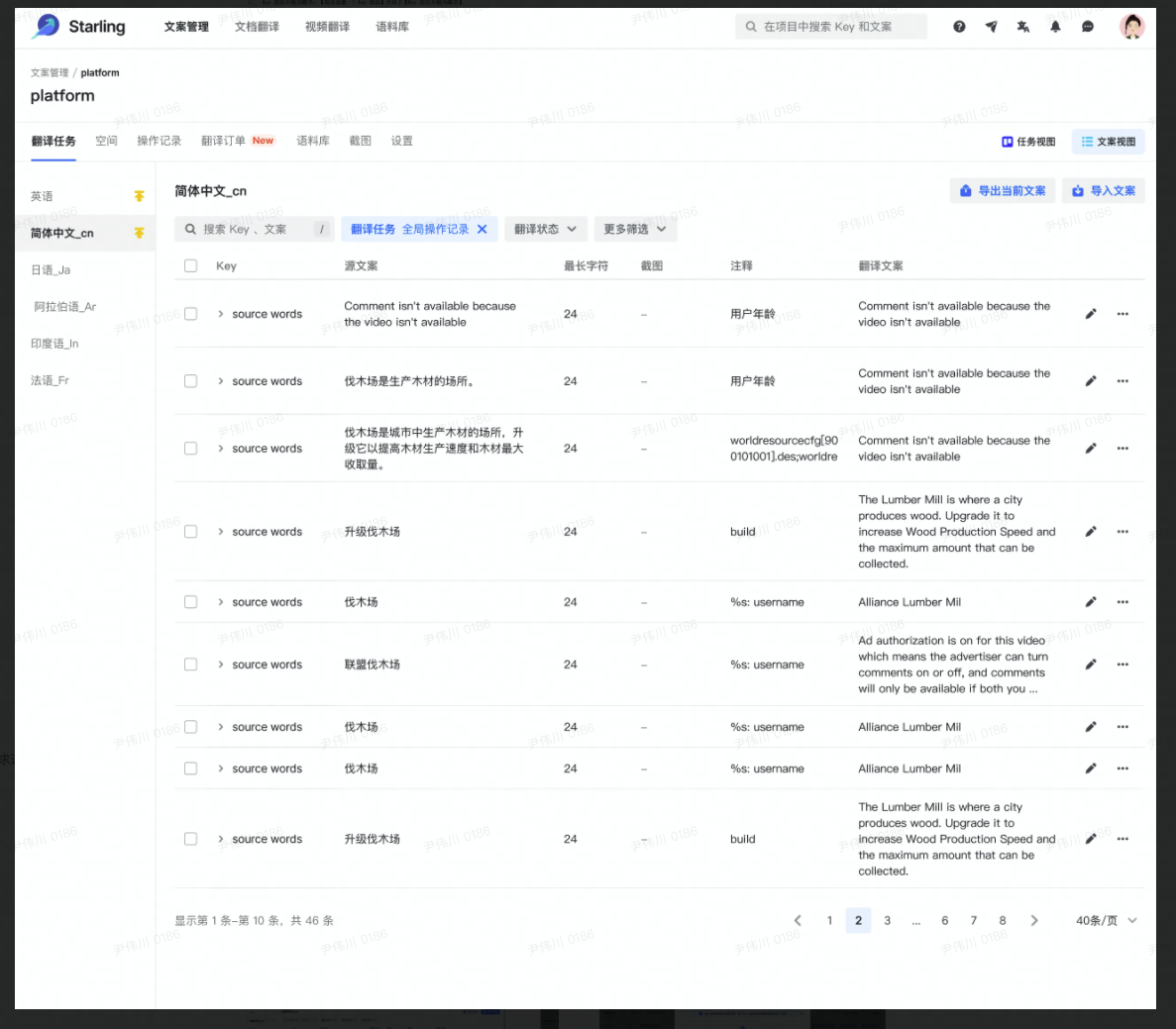Switch to the 操作记录 tab
1176x1029 pixels.
pyautogui.click(x=159, y=141)
